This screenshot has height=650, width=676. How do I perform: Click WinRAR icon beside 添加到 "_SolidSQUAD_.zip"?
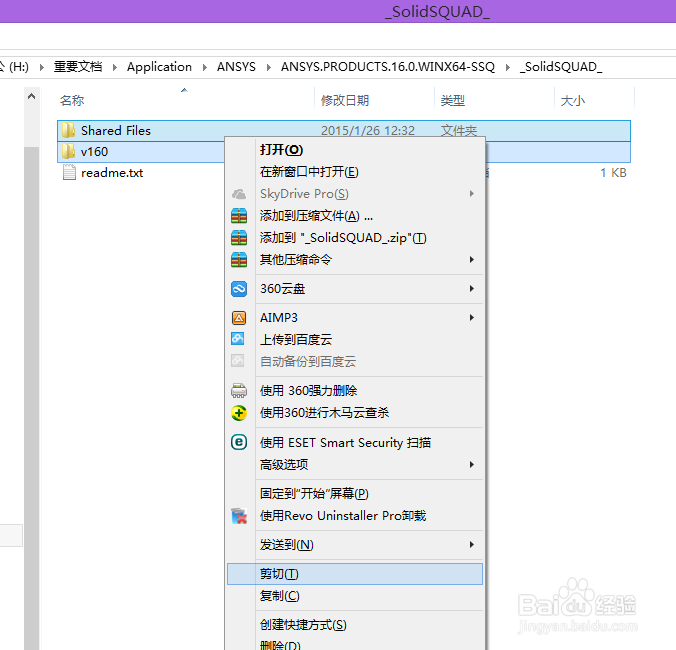[239, 238]
